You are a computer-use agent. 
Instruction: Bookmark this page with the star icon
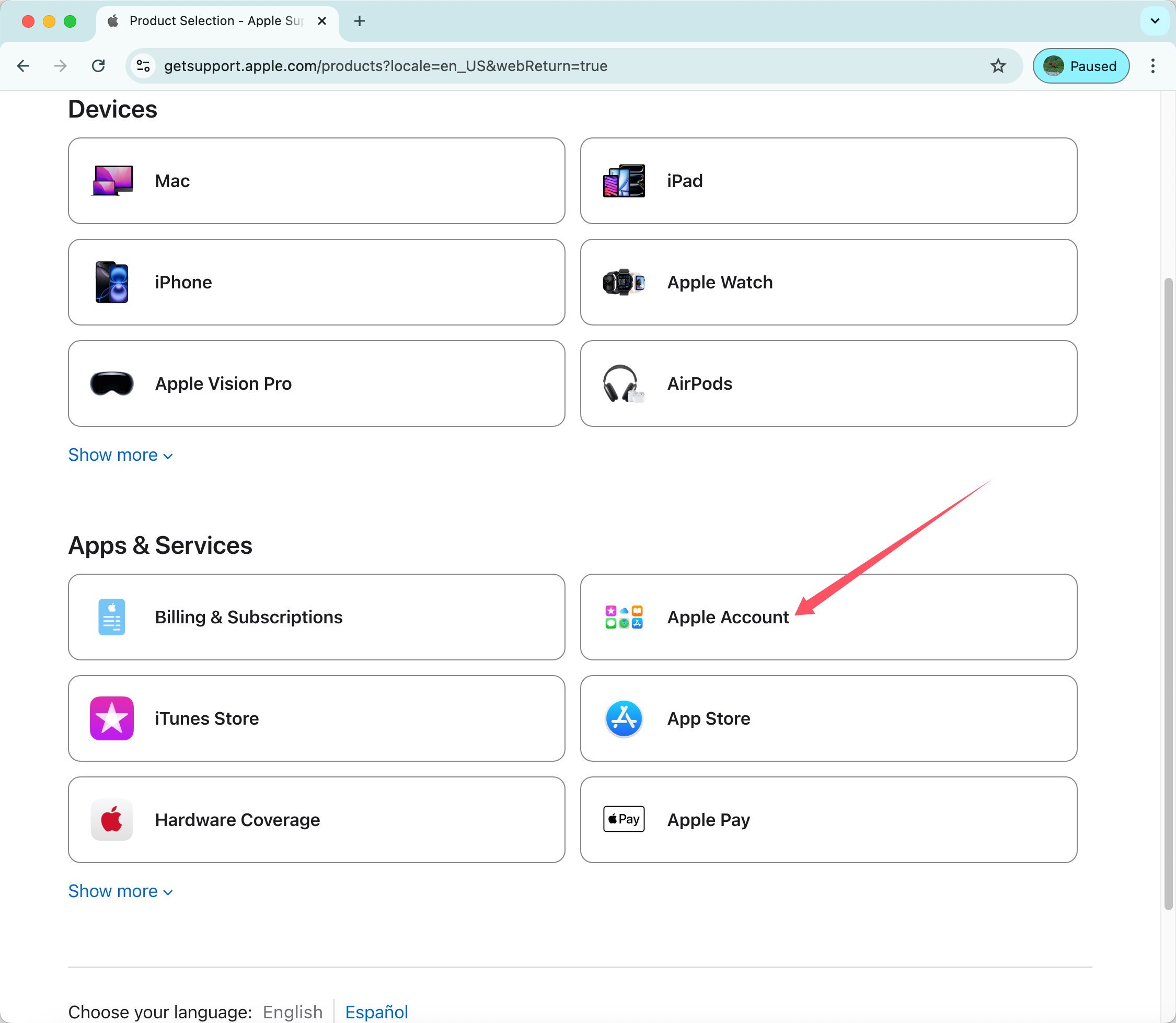[x=998, y=66]
